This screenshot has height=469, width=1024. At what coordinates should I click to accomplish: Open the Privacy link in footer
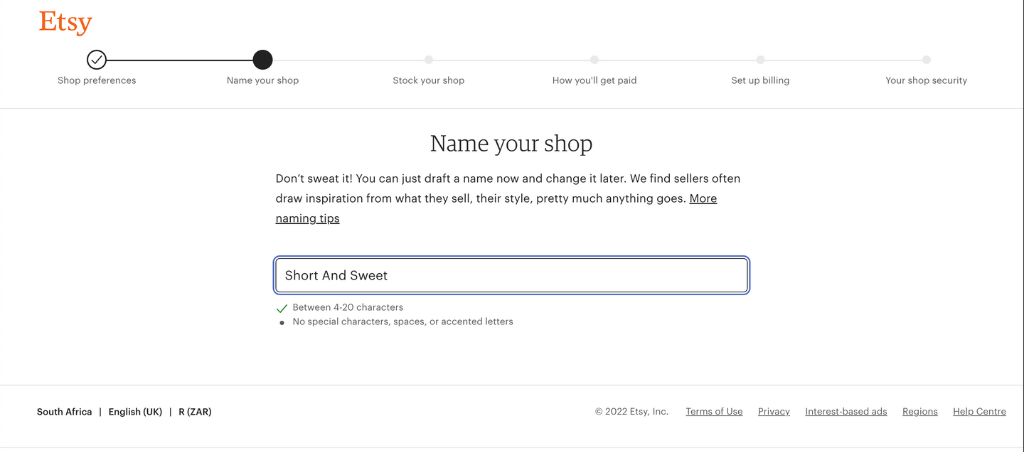(773, 412)
